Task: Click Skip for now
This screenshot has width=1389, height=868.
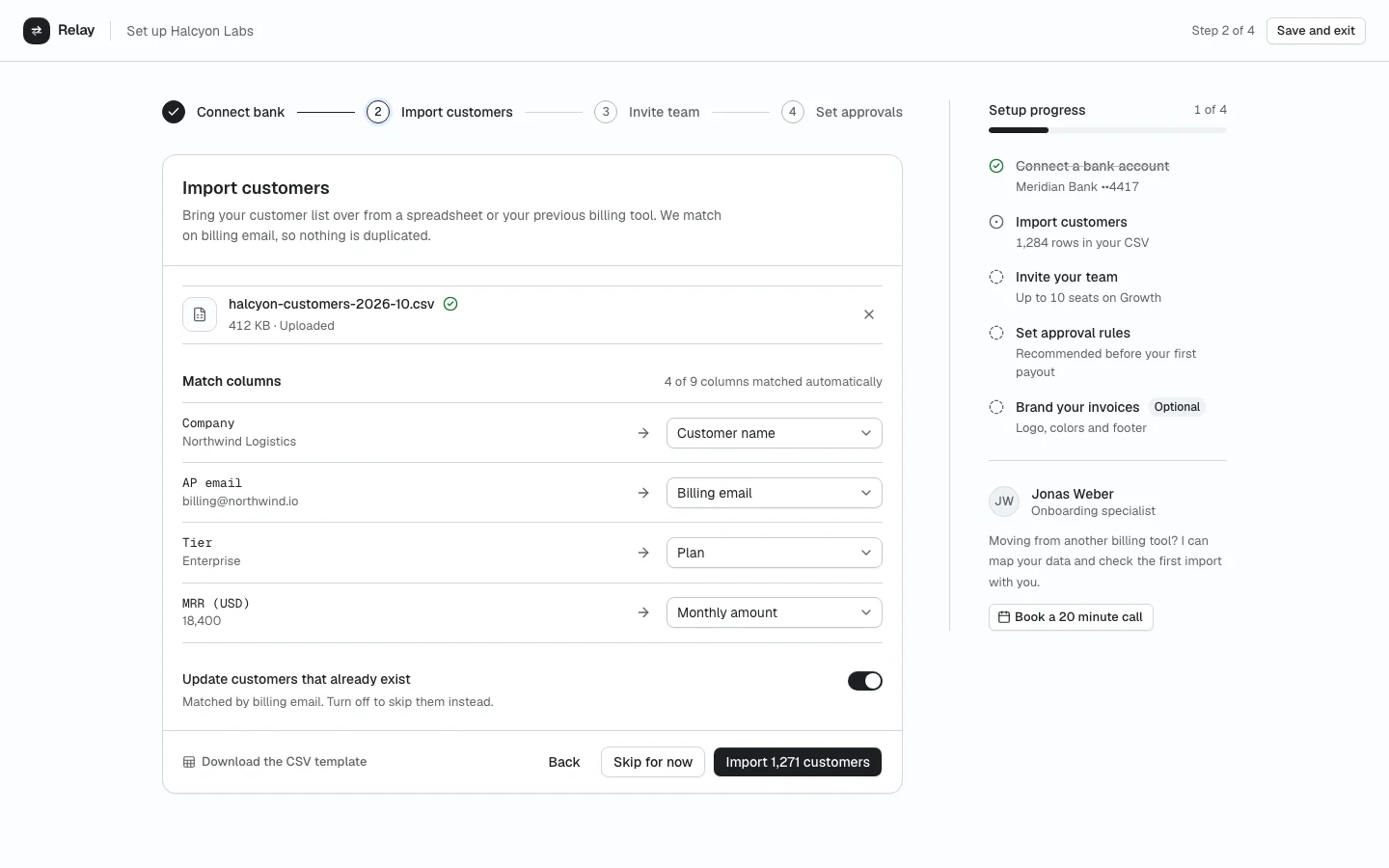Action: click(653, 762)
